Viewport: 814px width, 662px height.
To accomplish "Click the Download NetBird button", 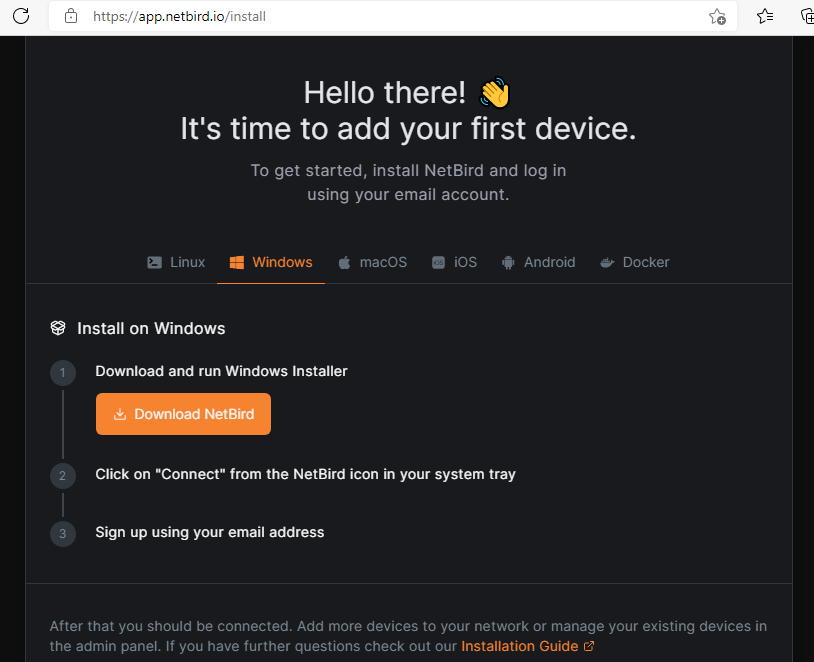I will point(183,414).
